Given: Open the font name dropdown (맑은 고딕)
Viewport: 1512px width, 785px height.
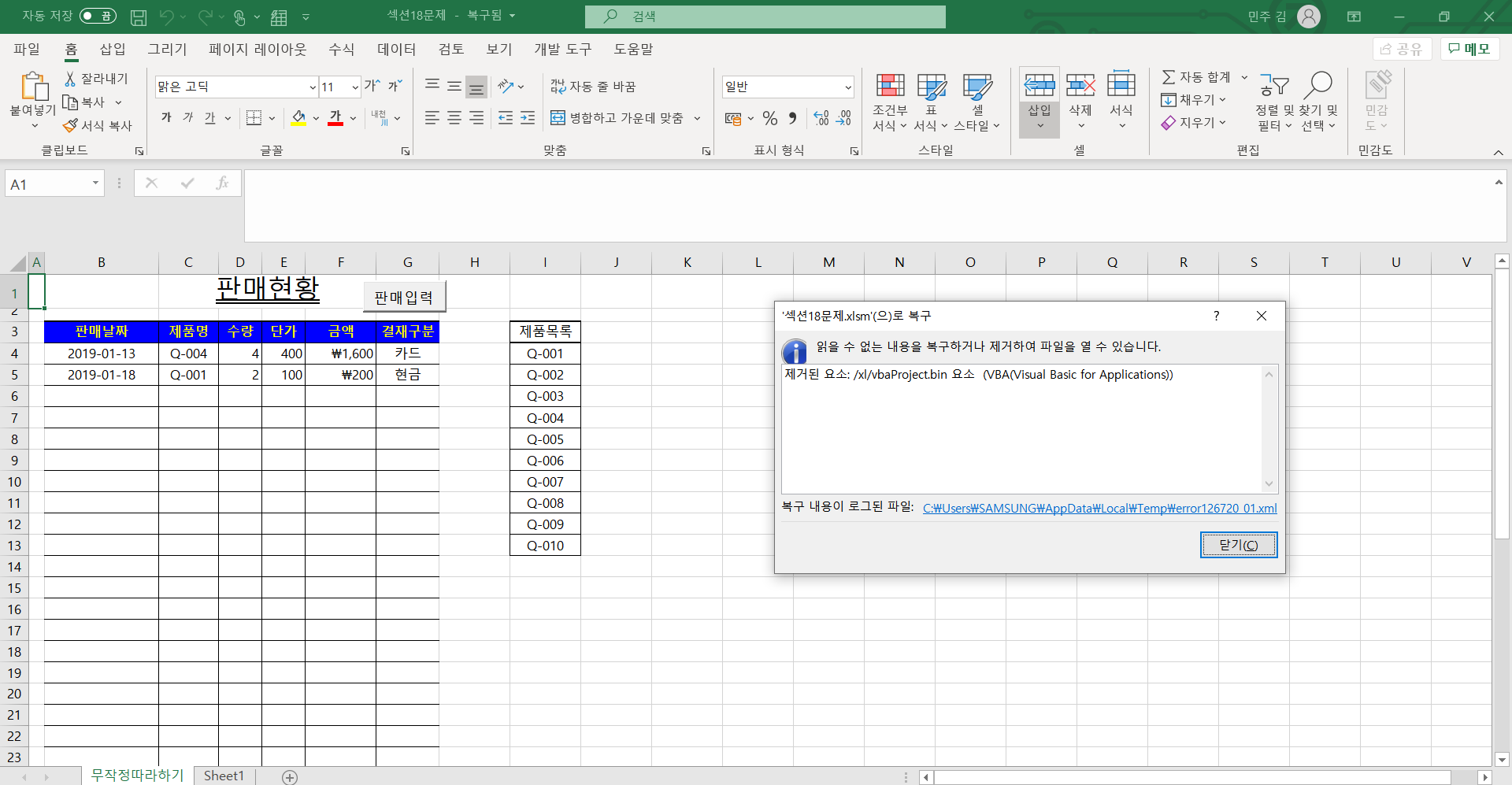Looking at the screenshot, I should coord(313,87).
